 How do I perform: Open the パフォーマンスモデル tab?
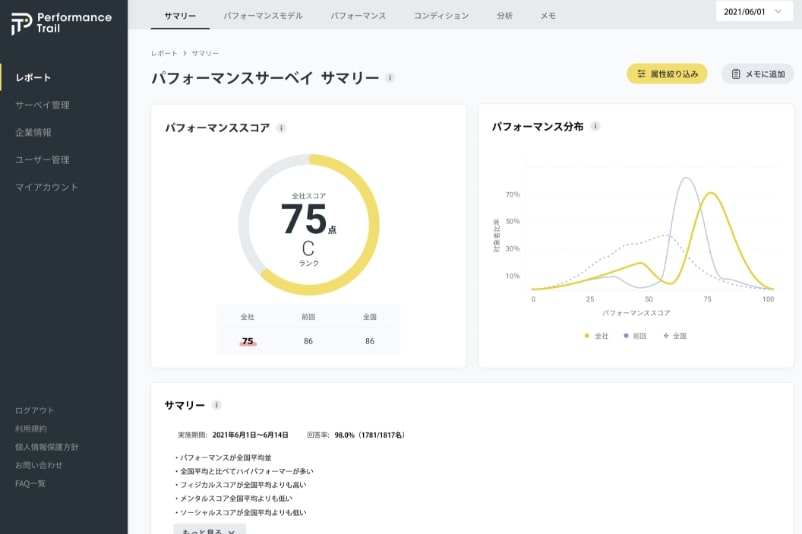pos(263,16)
